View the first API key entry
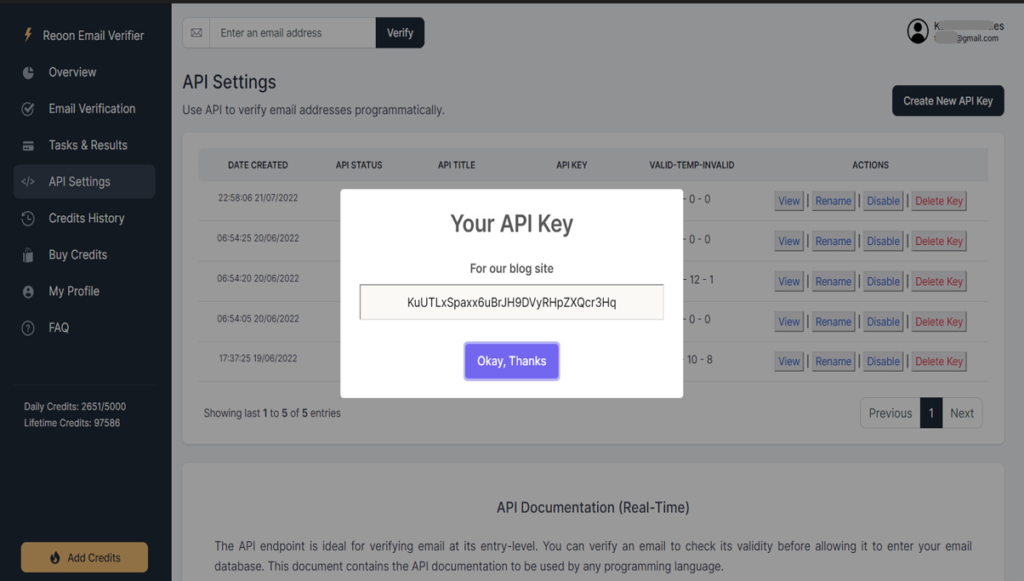 coord(788,200)
